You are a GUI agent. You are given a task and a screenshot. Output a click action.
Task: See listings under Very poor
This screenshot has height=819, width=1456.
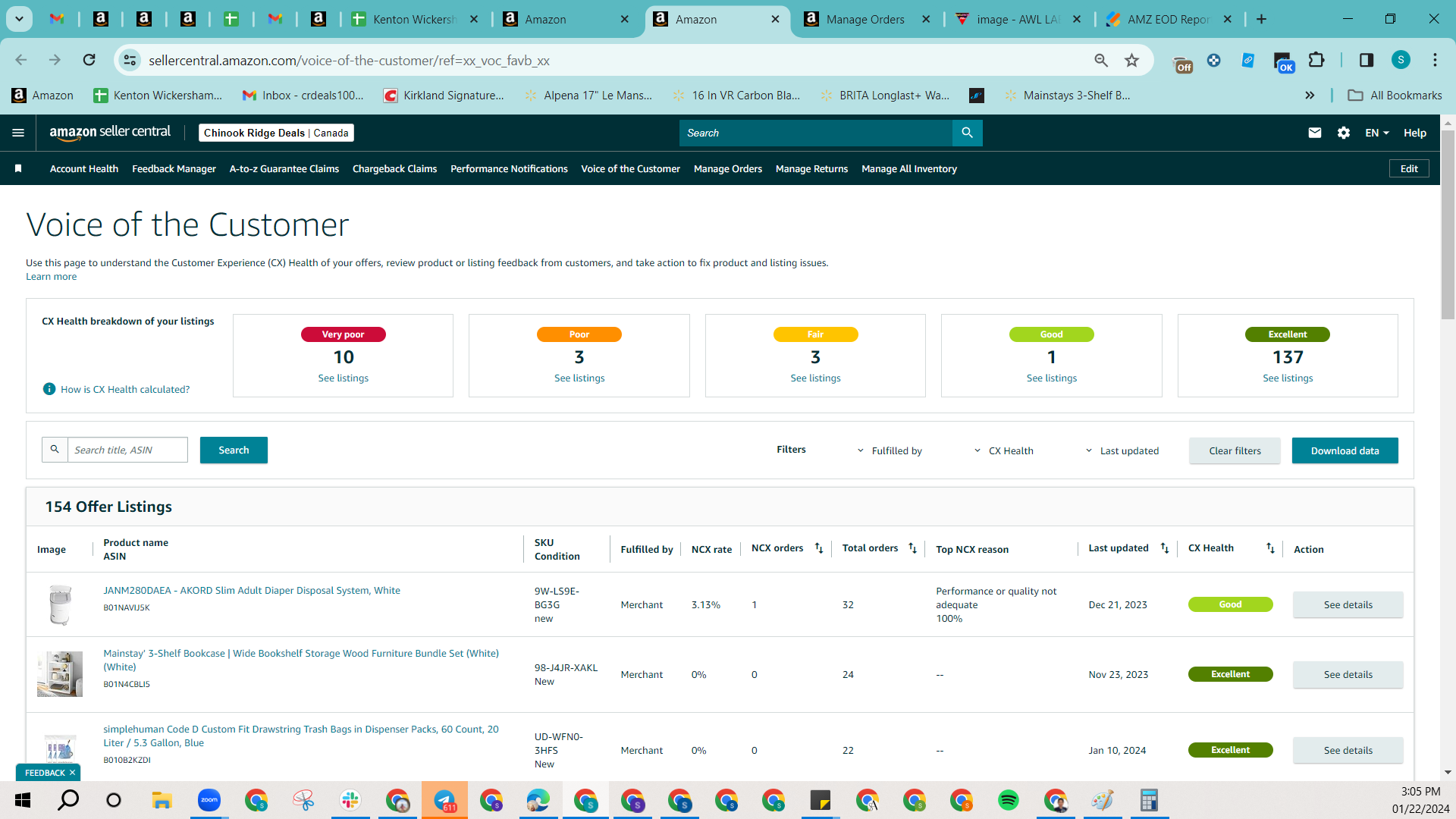point(343,378)
